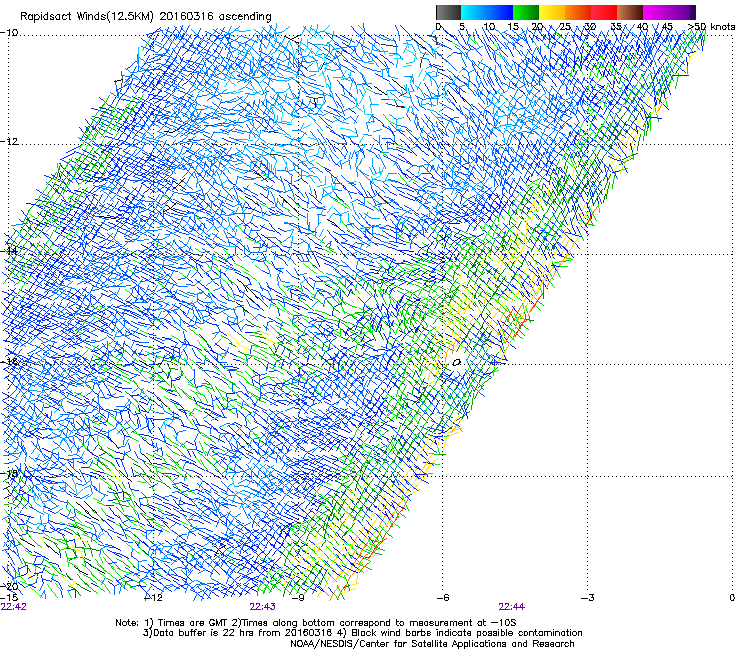The image size is (740, 650).
Task: Click the dark purple 45-50 knots swatch
Action: click(x=682, y=12)
